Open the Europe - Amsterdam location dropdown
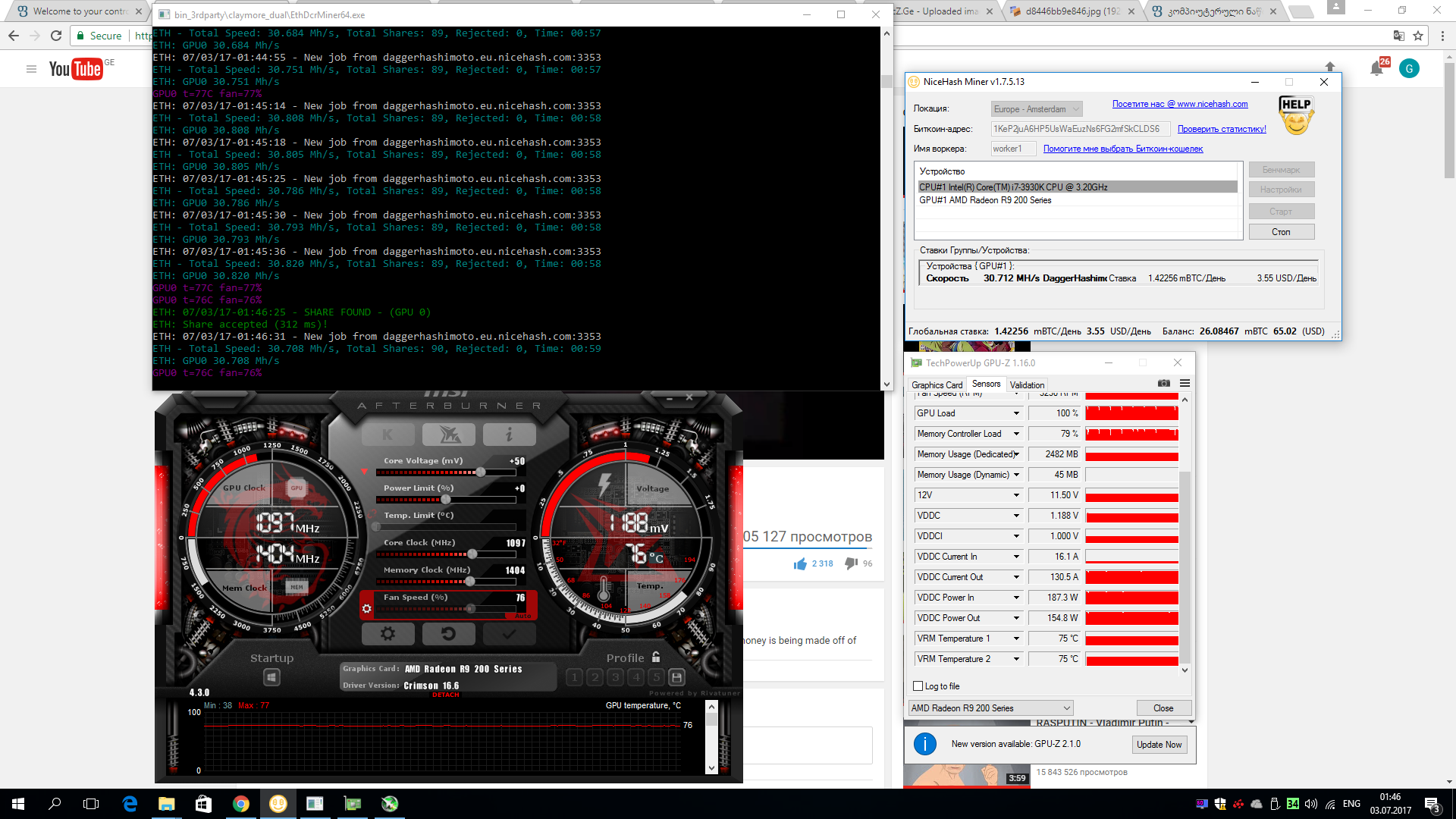The height and width of the screenshot is (819, 1456). 1036,109
